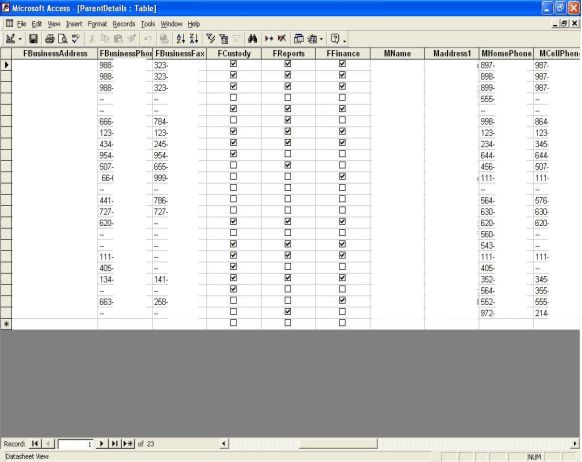Click the Help question mark icon
Viewport: 582px width, 462px height.
pyautogui.click(x=335, y=39)
